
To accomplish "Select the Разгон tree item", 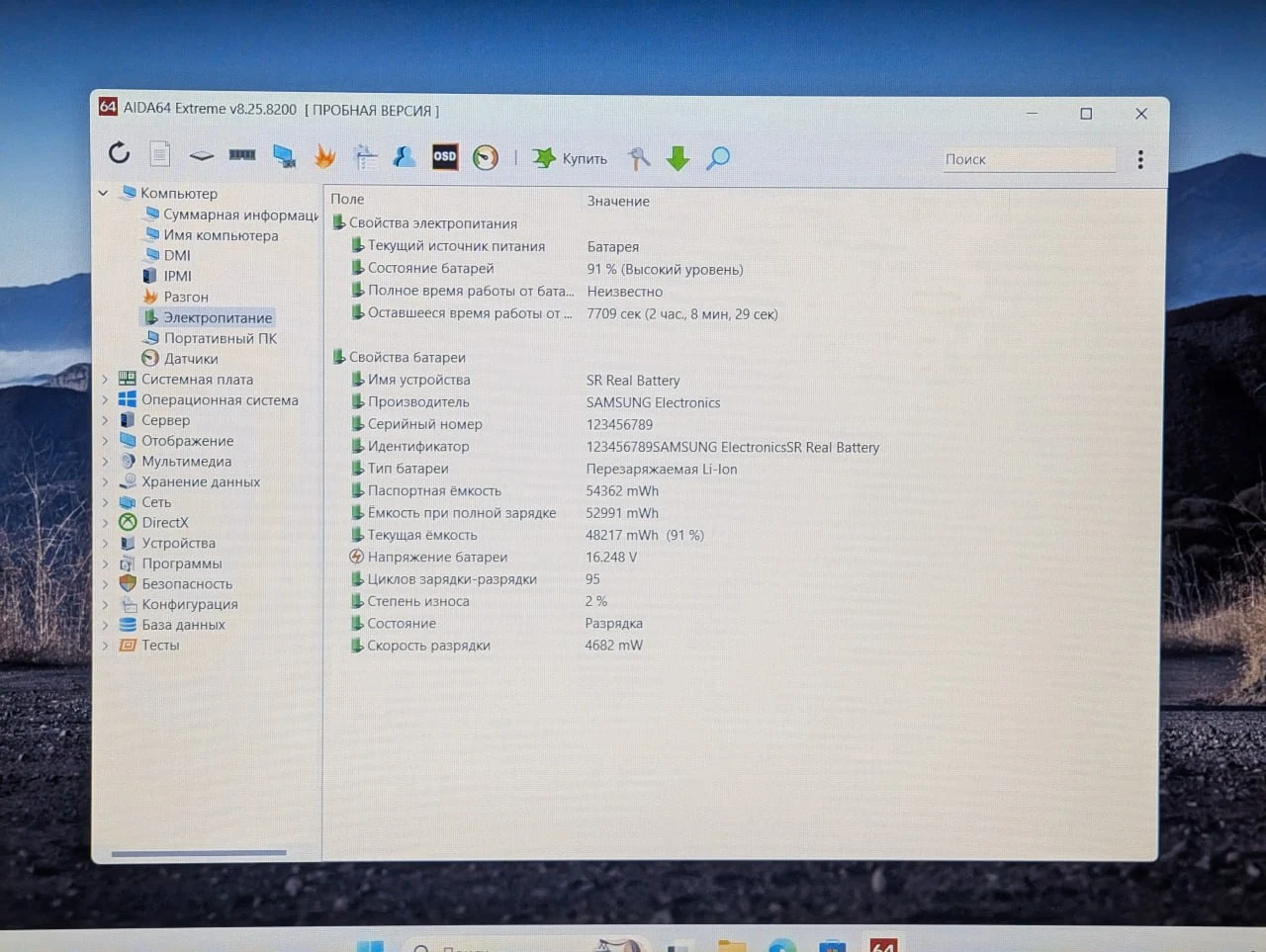I will [x=175, y=297].
